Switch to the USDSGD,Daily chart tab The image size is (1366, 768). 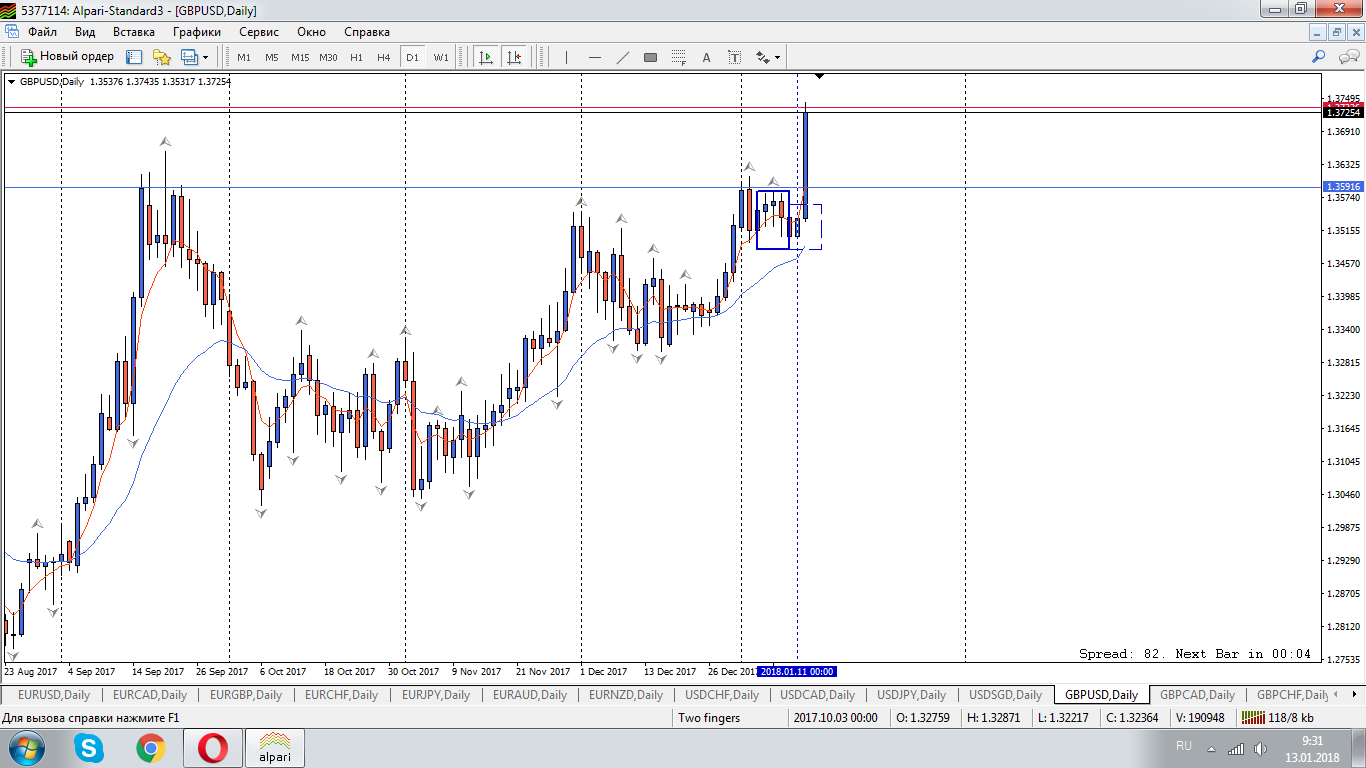(x=1005, y=694)
